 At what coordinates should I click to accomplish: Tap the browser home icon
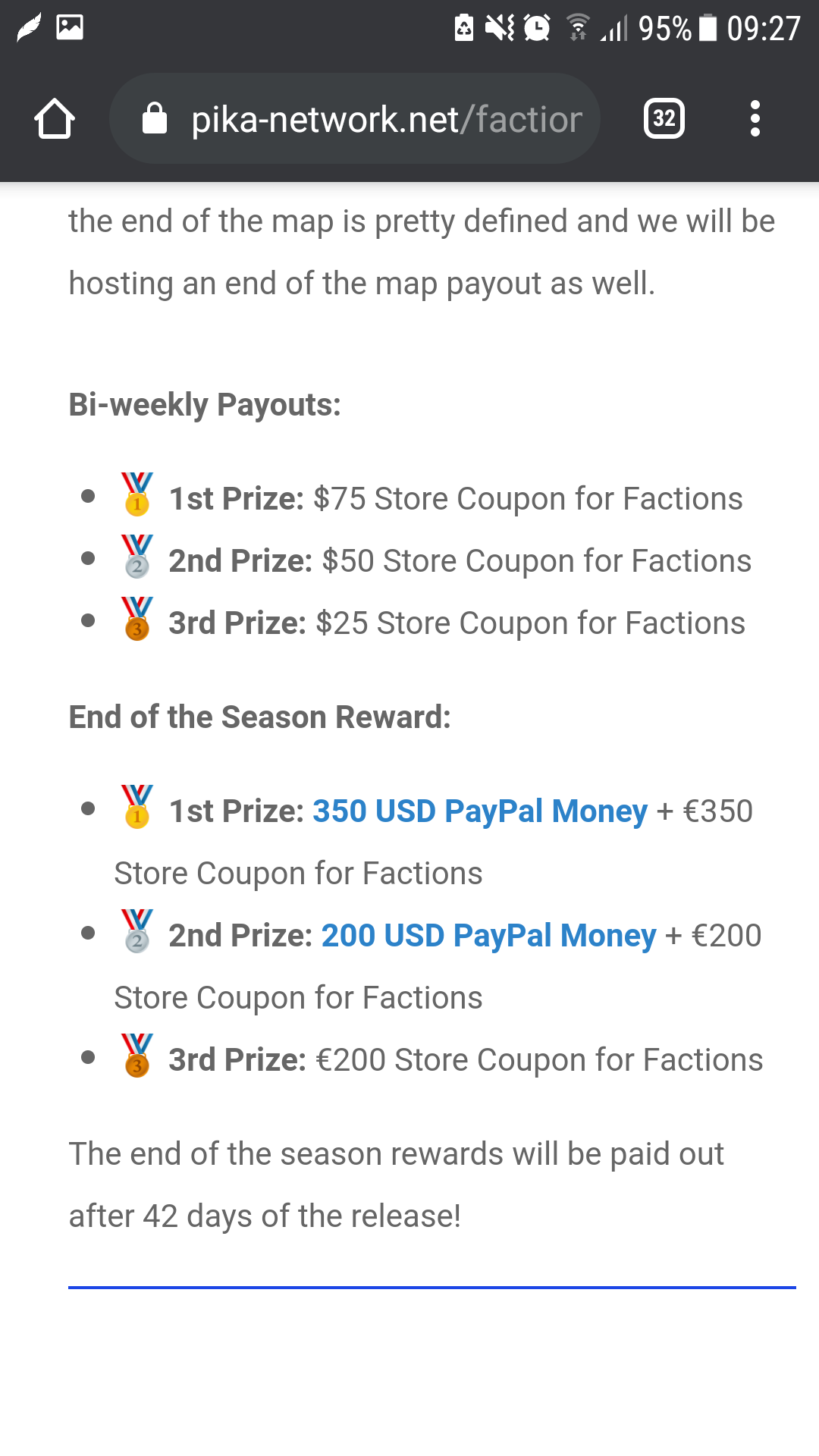coord(55,119)
